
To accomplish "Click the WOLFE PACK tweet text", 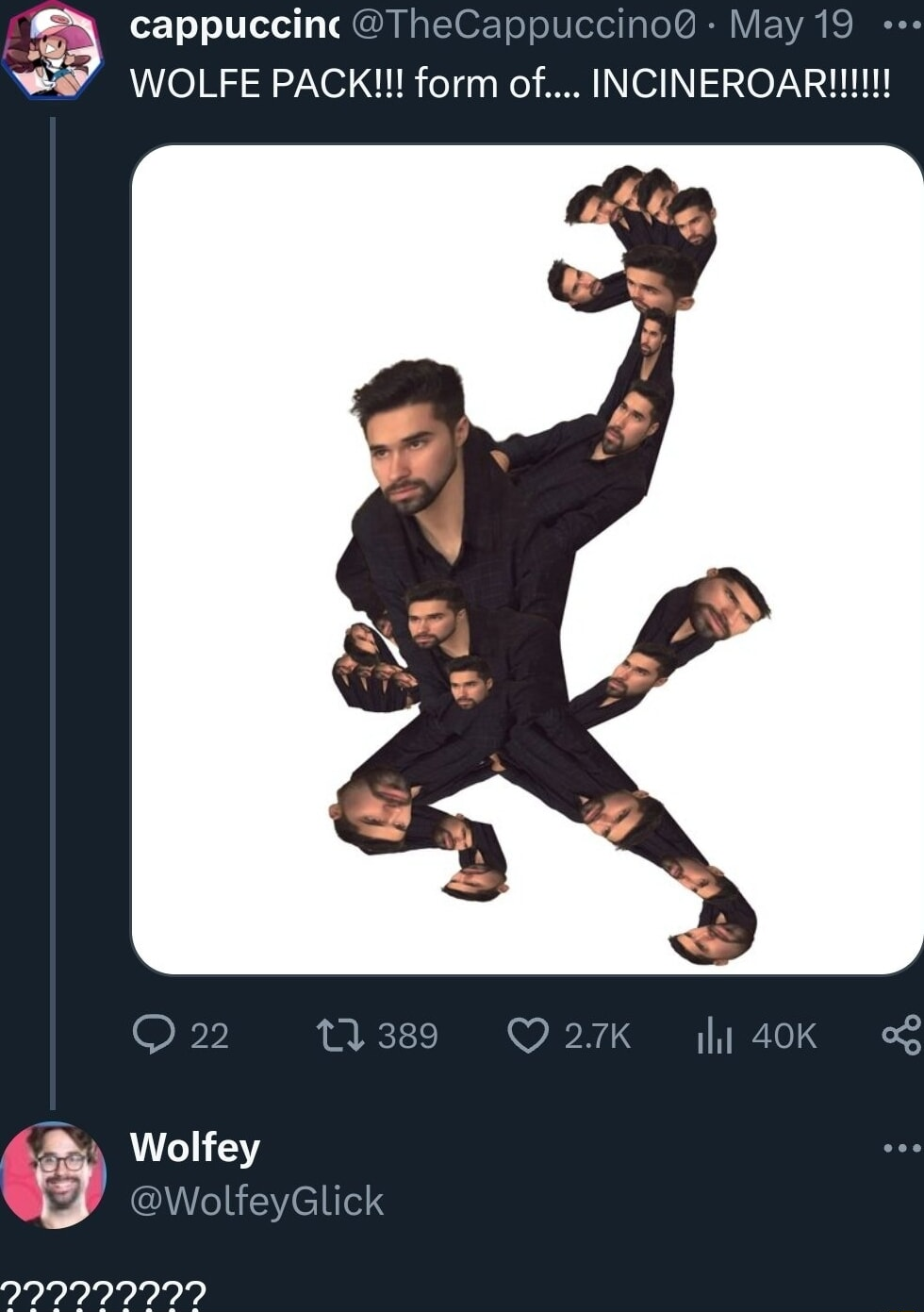I will click(509, 84).
